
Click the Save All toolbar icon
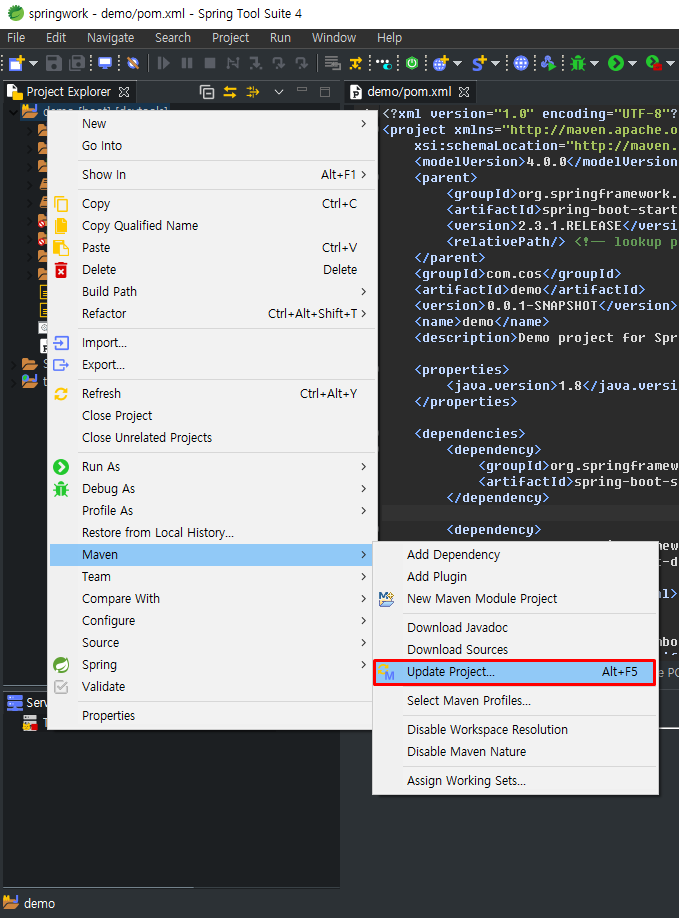[x=77, y=63]
